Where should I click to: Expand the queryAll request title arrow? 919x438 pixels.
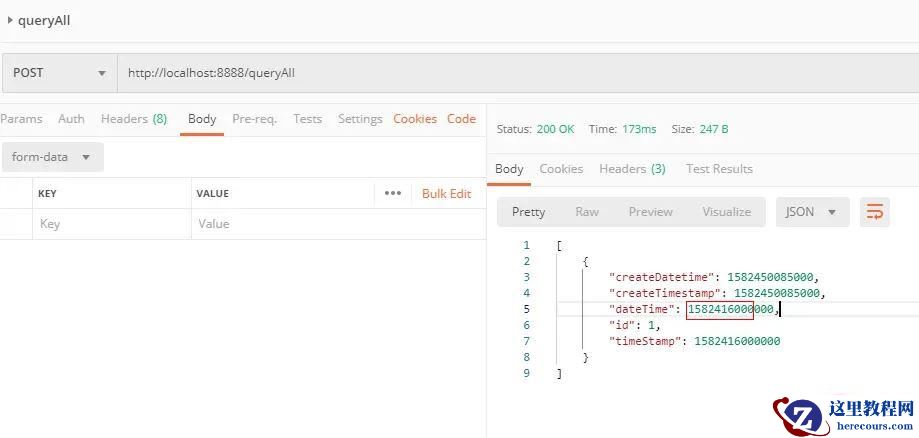[x=10, y=20]
